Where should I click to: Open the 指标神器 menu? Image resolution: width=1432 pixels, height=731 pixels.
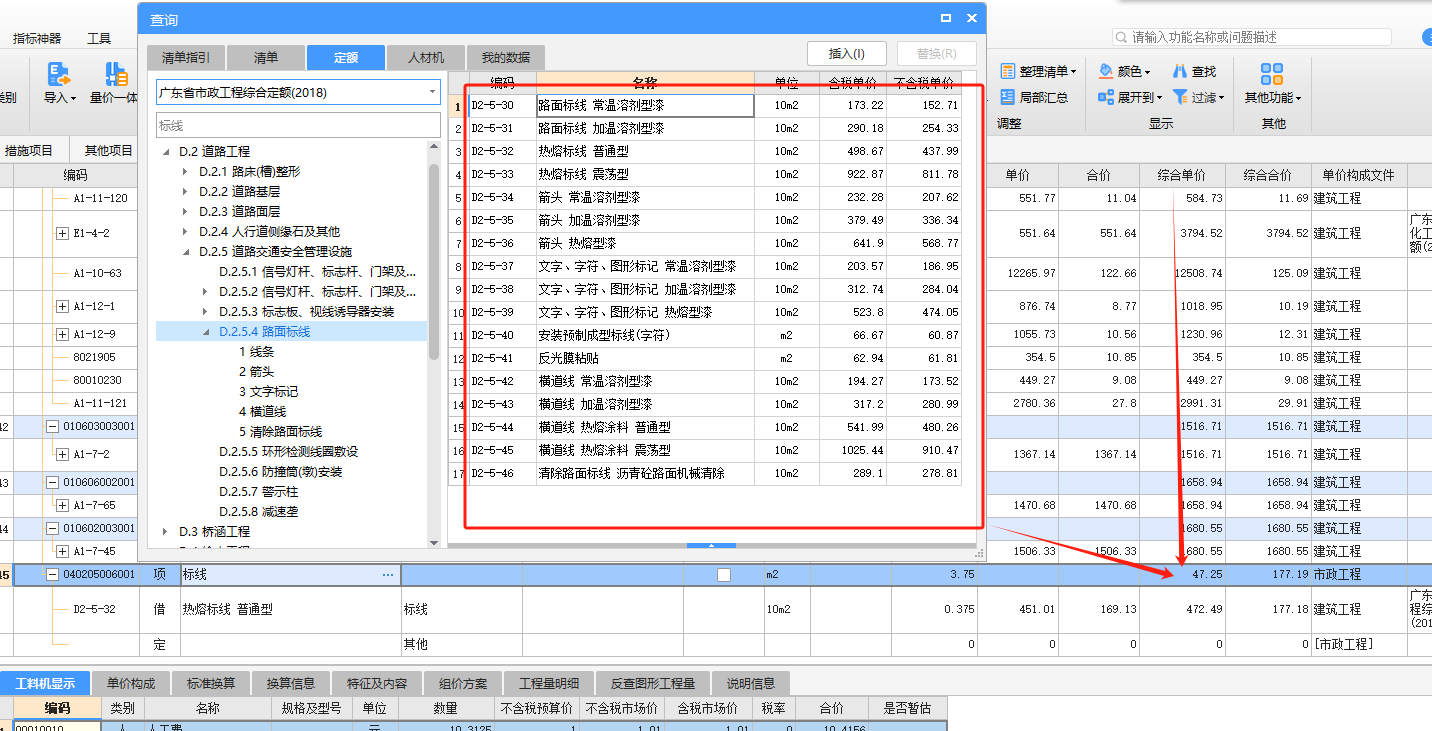(37, 38)
